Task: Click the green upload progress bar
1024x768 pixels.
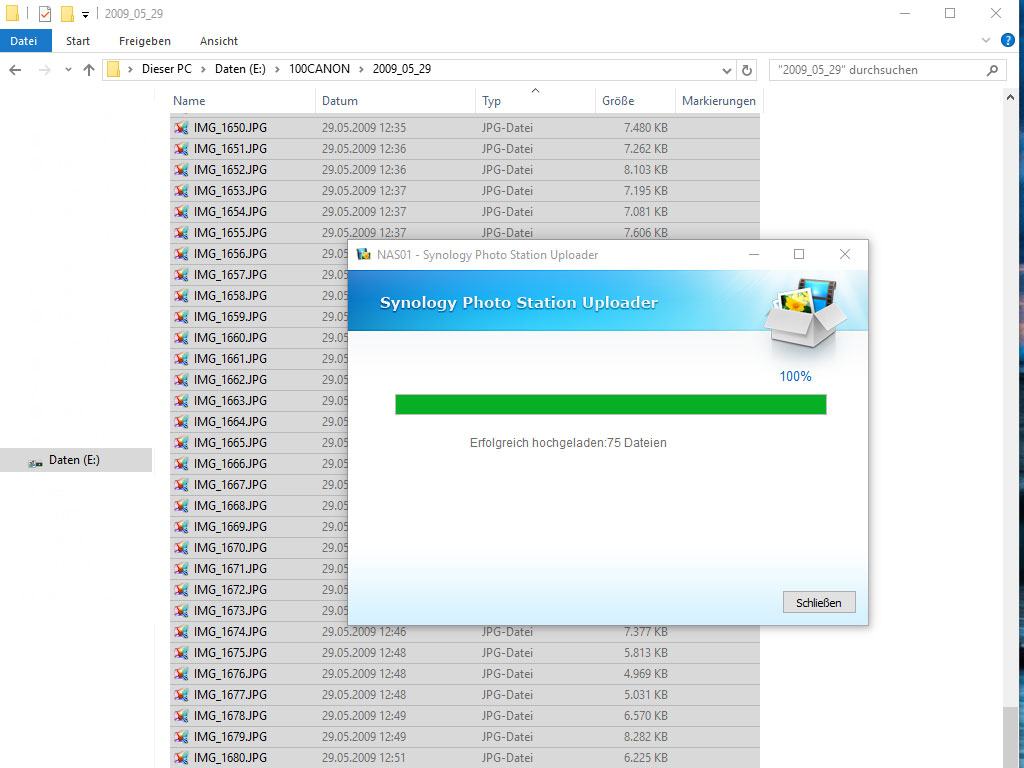Action: [x=611, y=404]
